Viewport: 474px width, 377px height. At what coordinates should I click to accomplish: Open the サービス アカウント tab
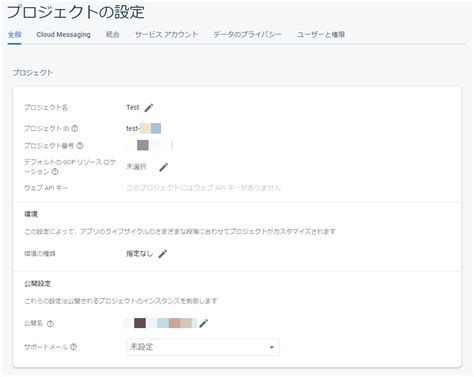pyautogui.click(x=166, y=35)
